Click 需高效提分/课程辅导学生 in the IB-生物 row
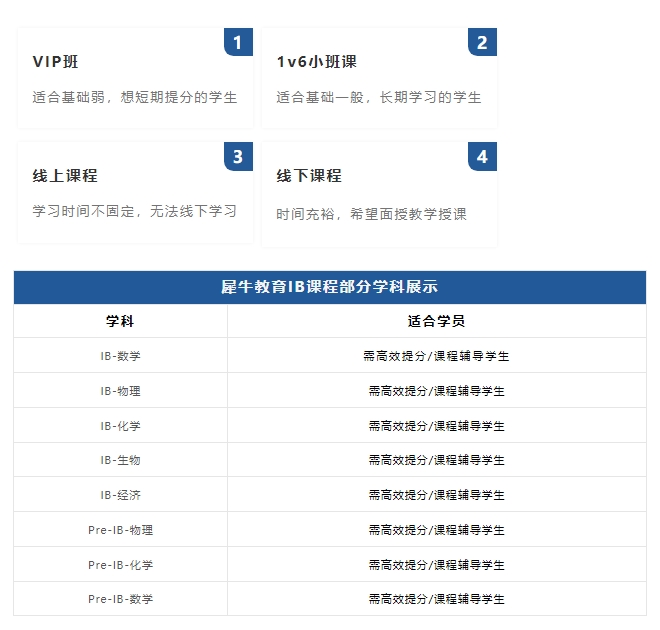The height and width of the screenshot is (630, 660). pyautogui.click(x=436, y=460)
